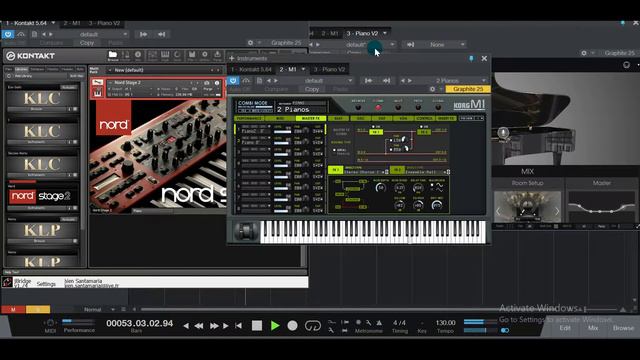The image size is (640, 360).
Task: Open the Mix view button
Action: tap(593, 328)
